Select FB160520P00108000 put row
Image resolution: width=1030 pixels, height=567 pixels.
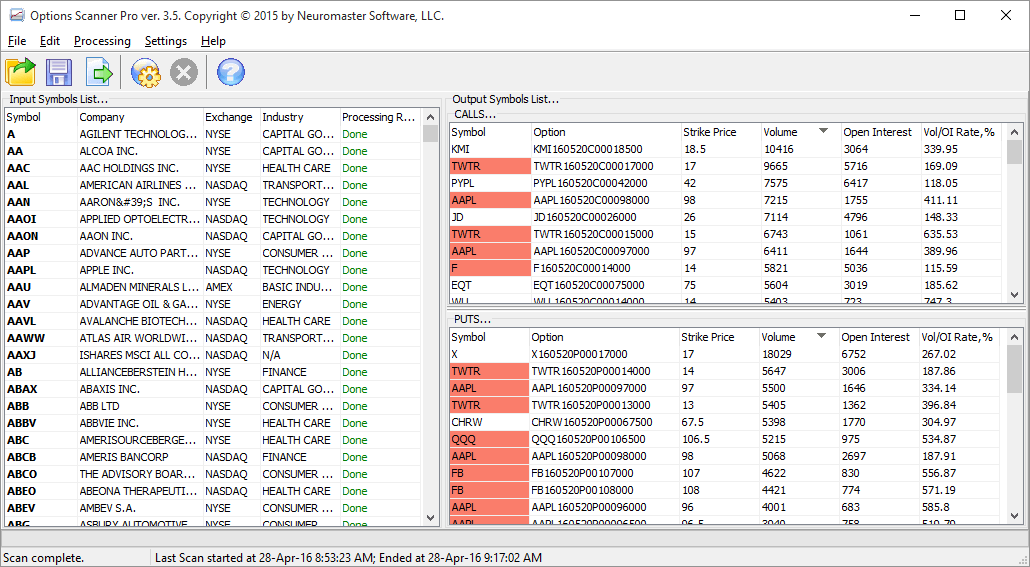pos(727,490)
